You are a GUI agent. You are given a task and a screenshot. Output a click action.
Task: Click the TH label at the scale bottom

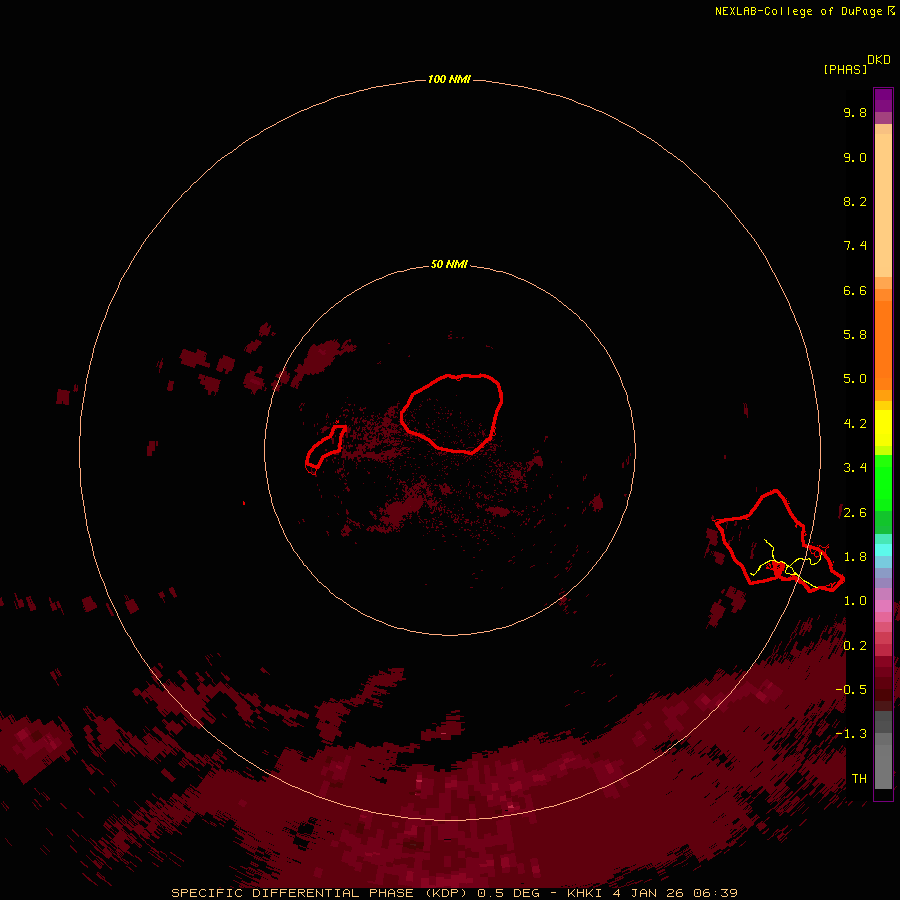coord(859,779)
